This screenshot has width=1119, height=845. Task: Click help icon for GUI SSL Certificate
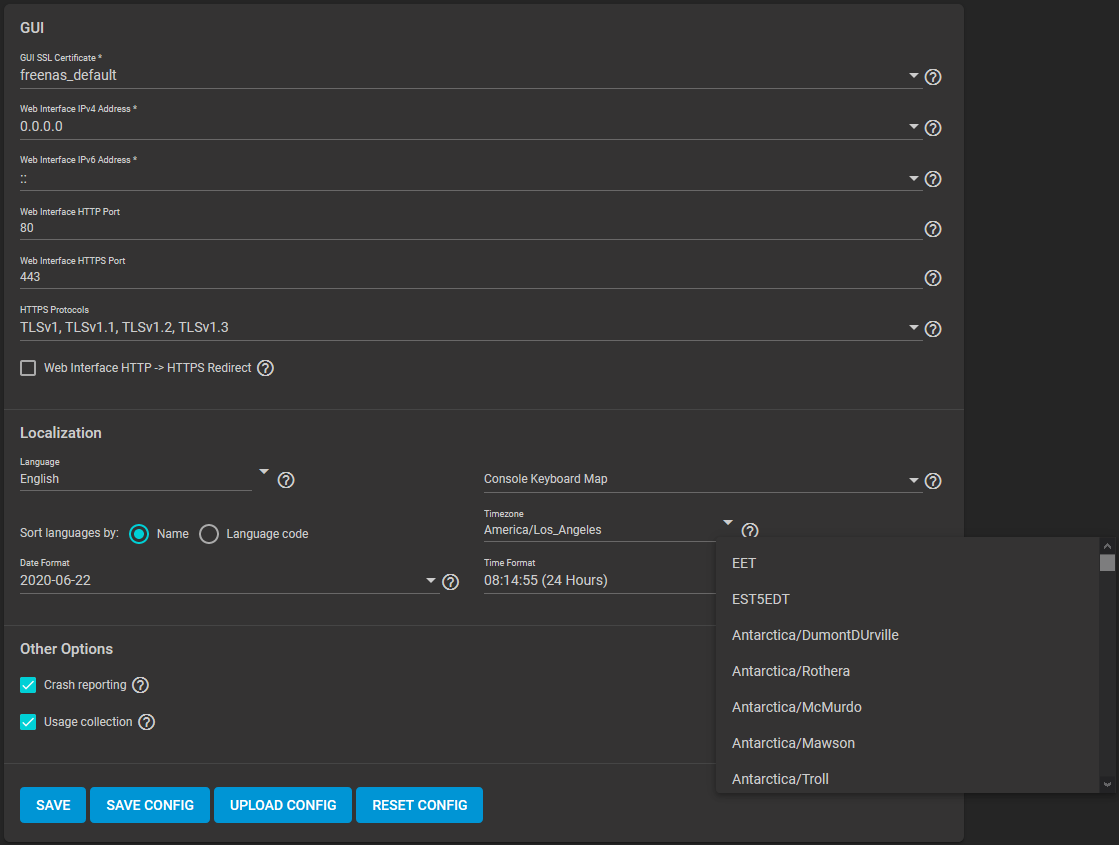[x=933, y=77]
